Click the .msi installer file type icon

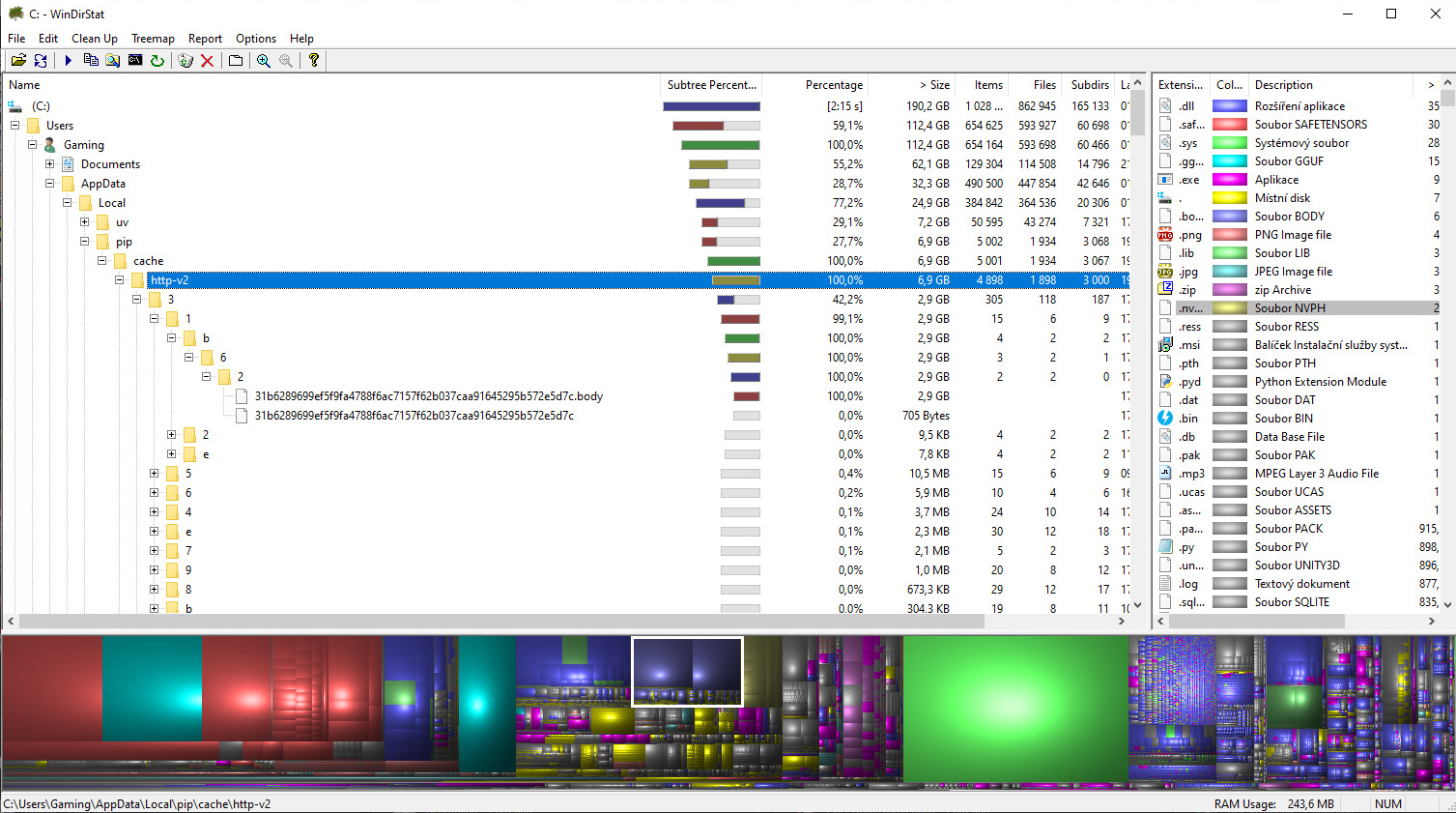[1165, 345]
